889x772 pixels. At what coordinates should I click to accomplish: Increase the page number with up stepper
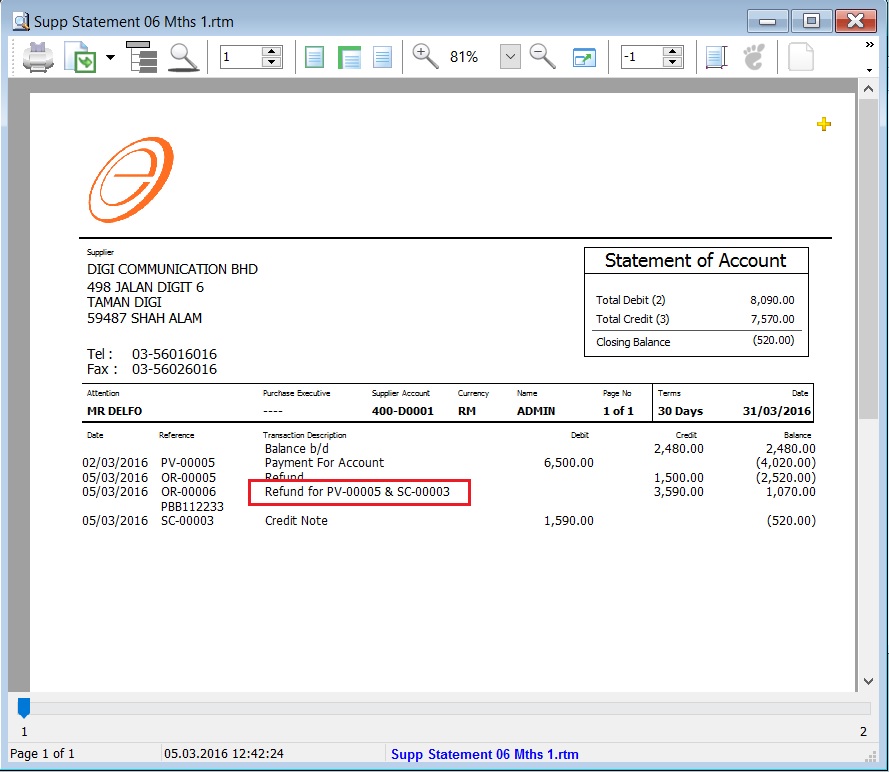[x=272, y=50]
